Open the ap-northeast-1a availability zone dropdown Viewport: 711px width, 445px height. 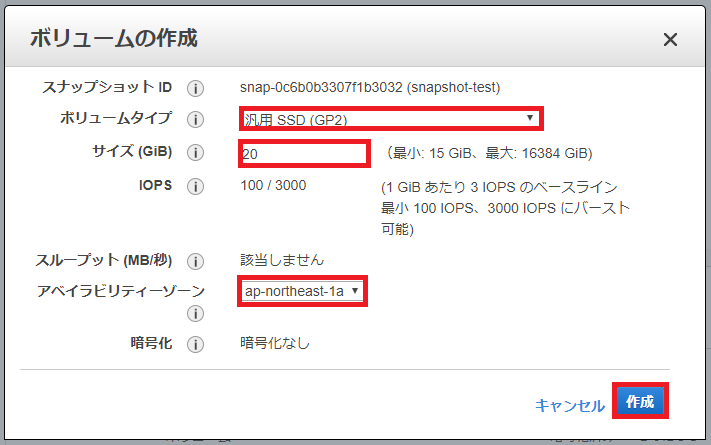tap(302, 291)
